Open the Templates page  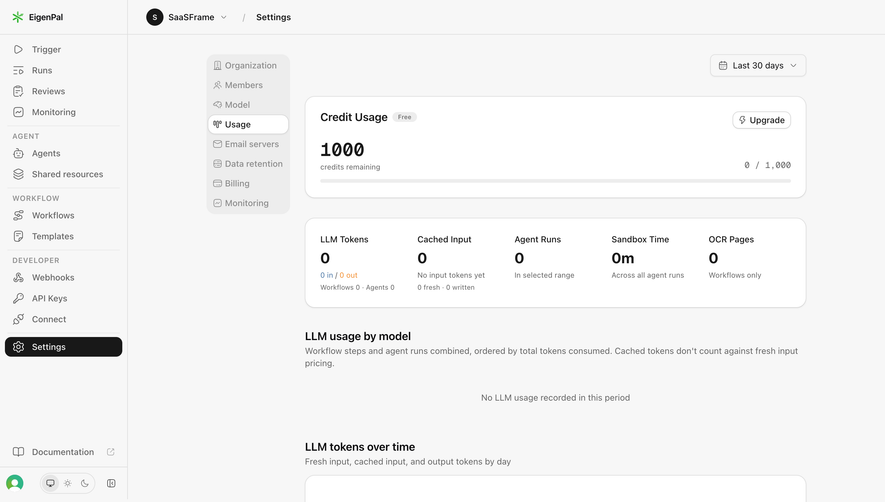pyautogui.click(x=63, y=236)
